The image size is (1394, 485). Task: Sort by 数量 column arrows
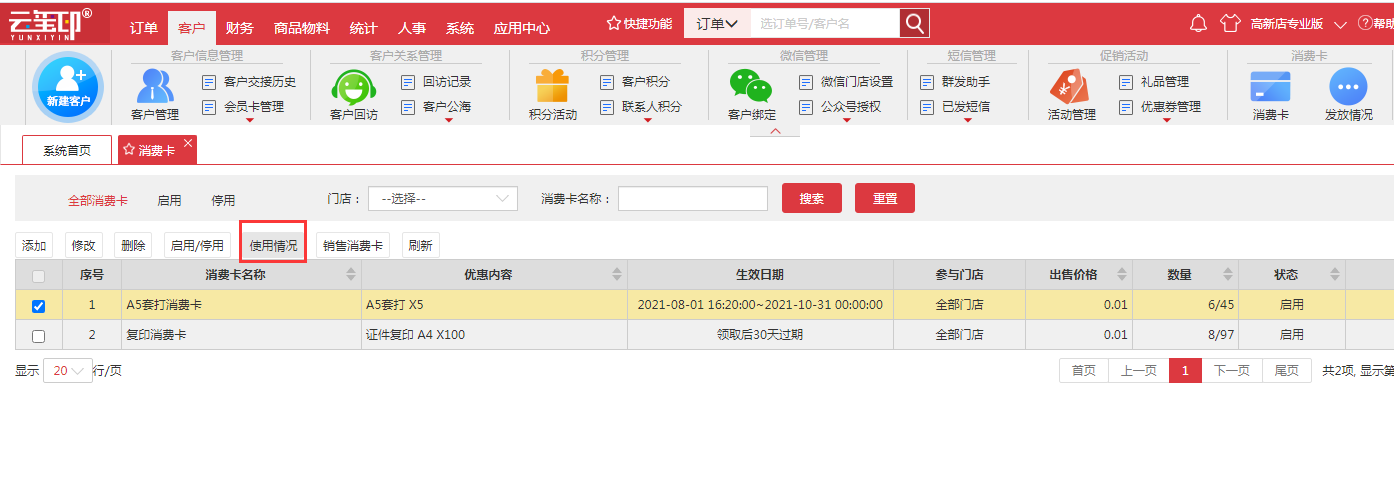[1228, 274]
